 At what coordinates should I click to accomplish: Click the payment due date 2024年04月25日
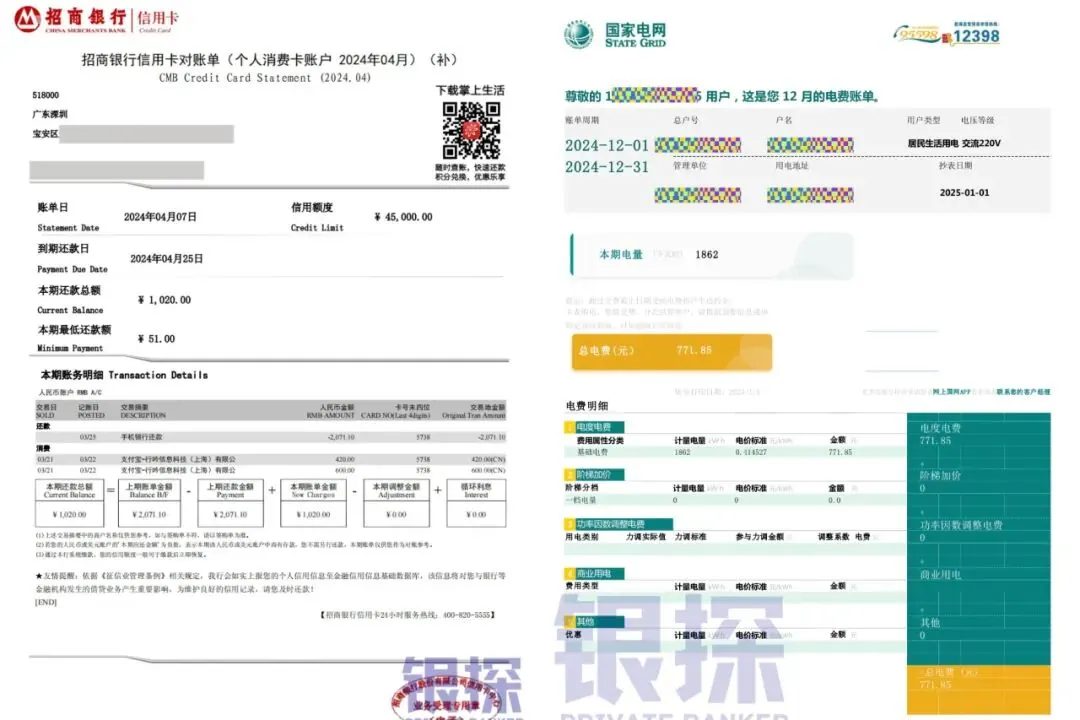pyautogui.click(x=167, y=259)
